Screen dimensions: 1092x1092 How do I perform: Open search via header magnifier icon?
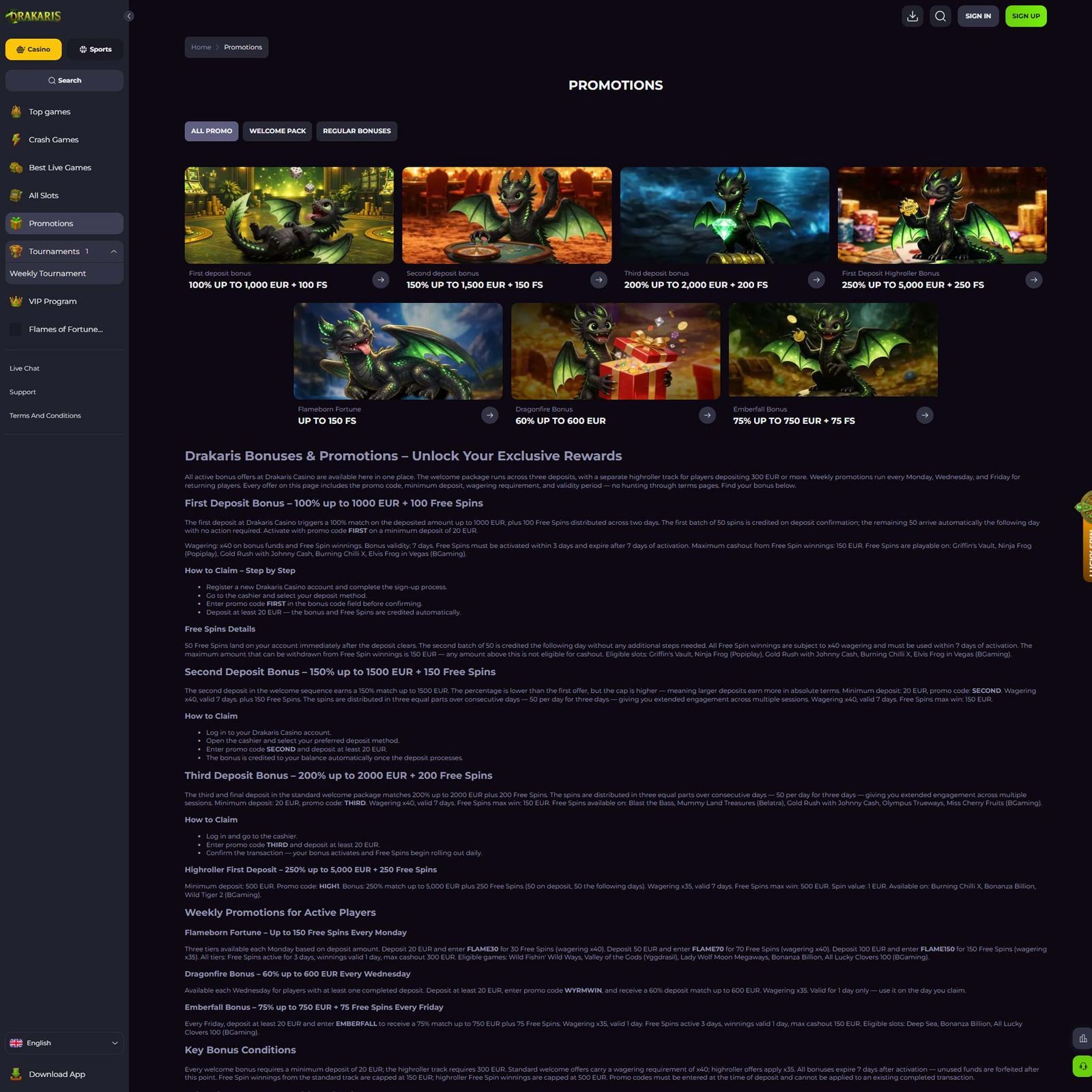[940, 16]
